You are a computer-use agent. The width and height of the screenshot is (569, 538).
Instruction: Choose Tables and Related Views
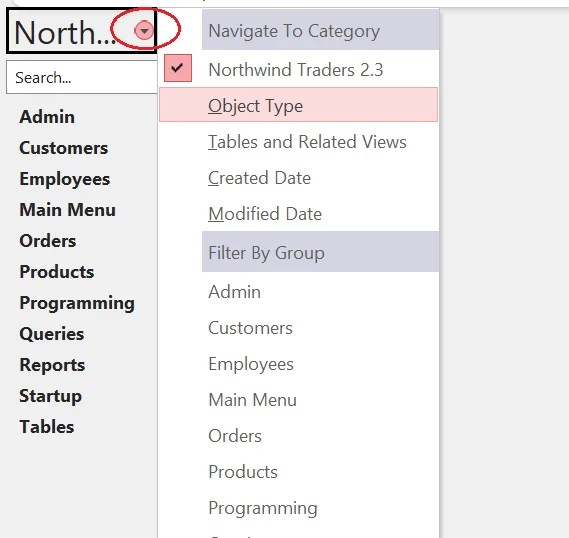pos(298,141)
